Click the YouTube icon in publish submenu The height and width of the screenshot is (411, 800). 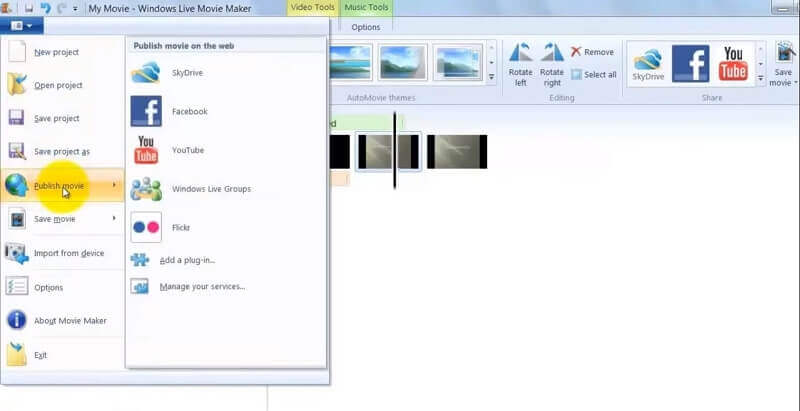coord(146,150)
